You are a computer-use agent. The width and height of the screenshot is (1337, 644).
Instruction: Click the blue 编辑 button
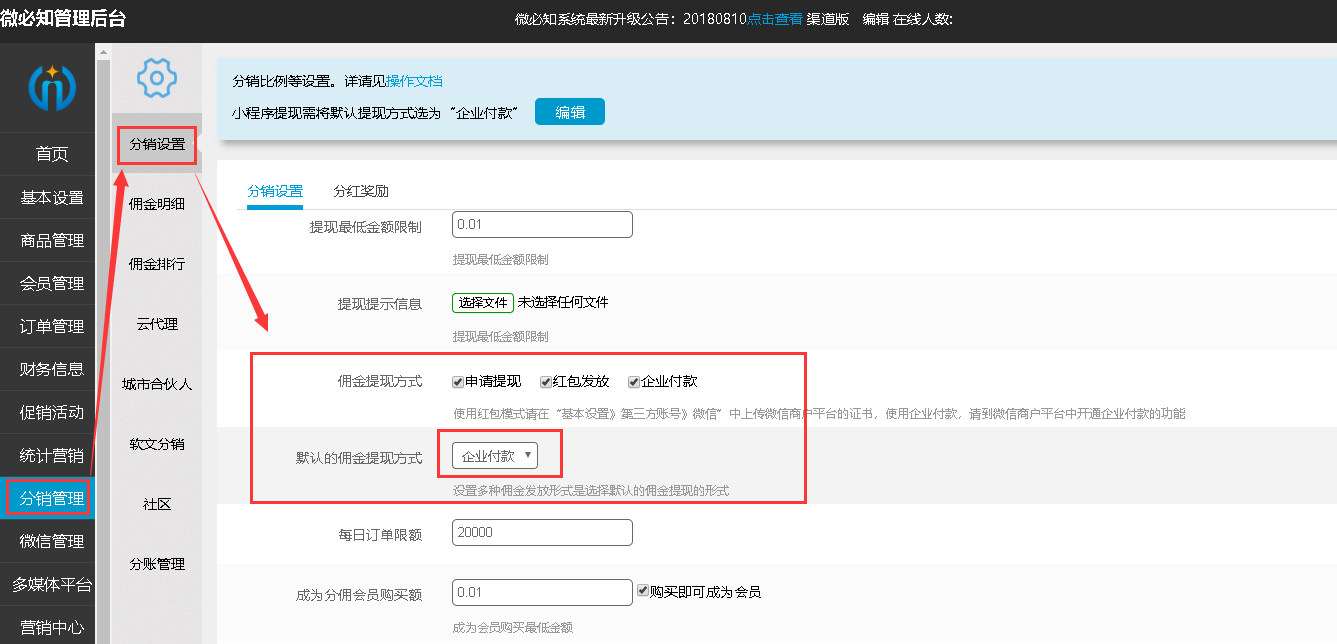(570, 112)
